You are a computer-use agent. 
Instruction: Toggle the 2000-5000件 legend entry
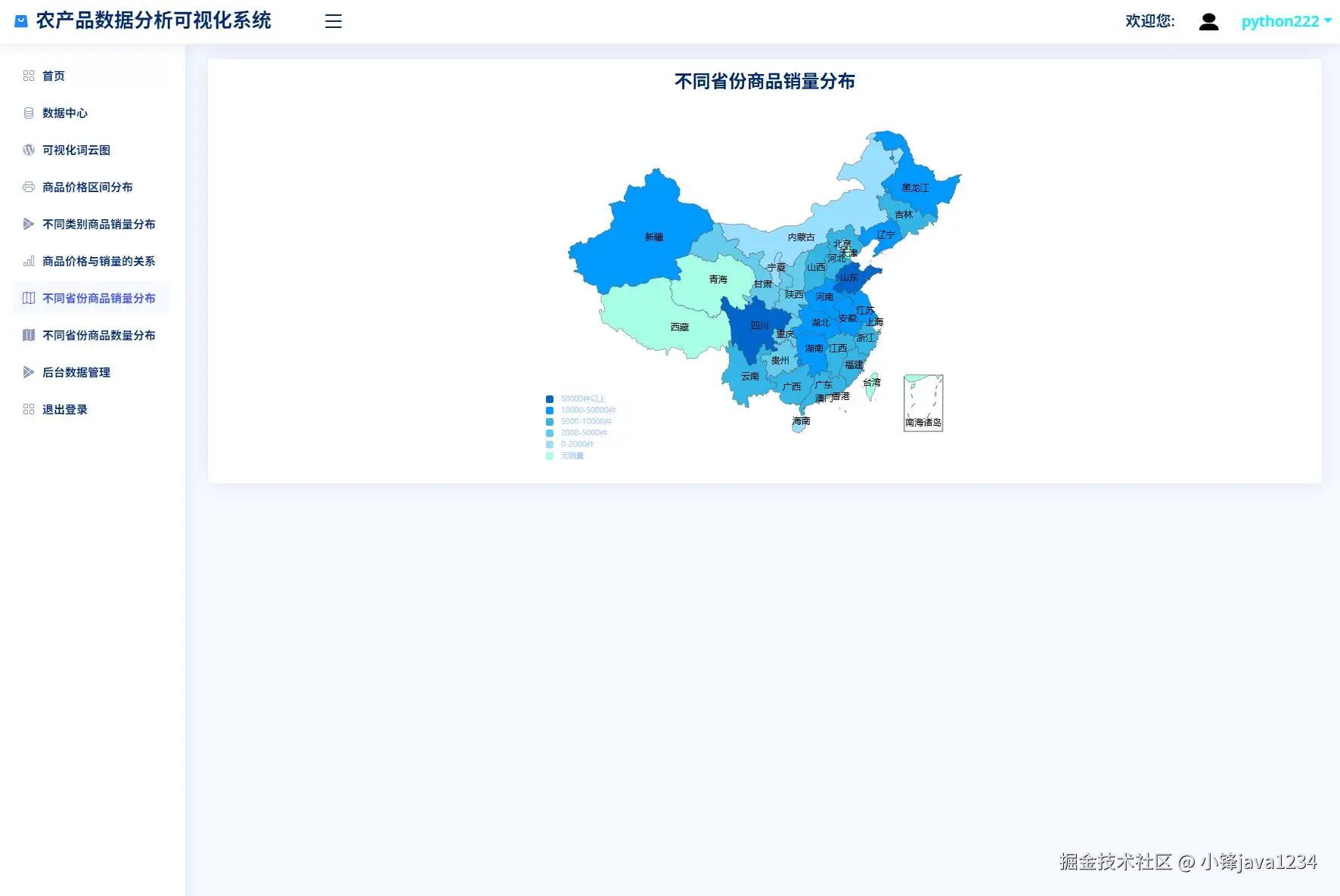tap(576, 433)
